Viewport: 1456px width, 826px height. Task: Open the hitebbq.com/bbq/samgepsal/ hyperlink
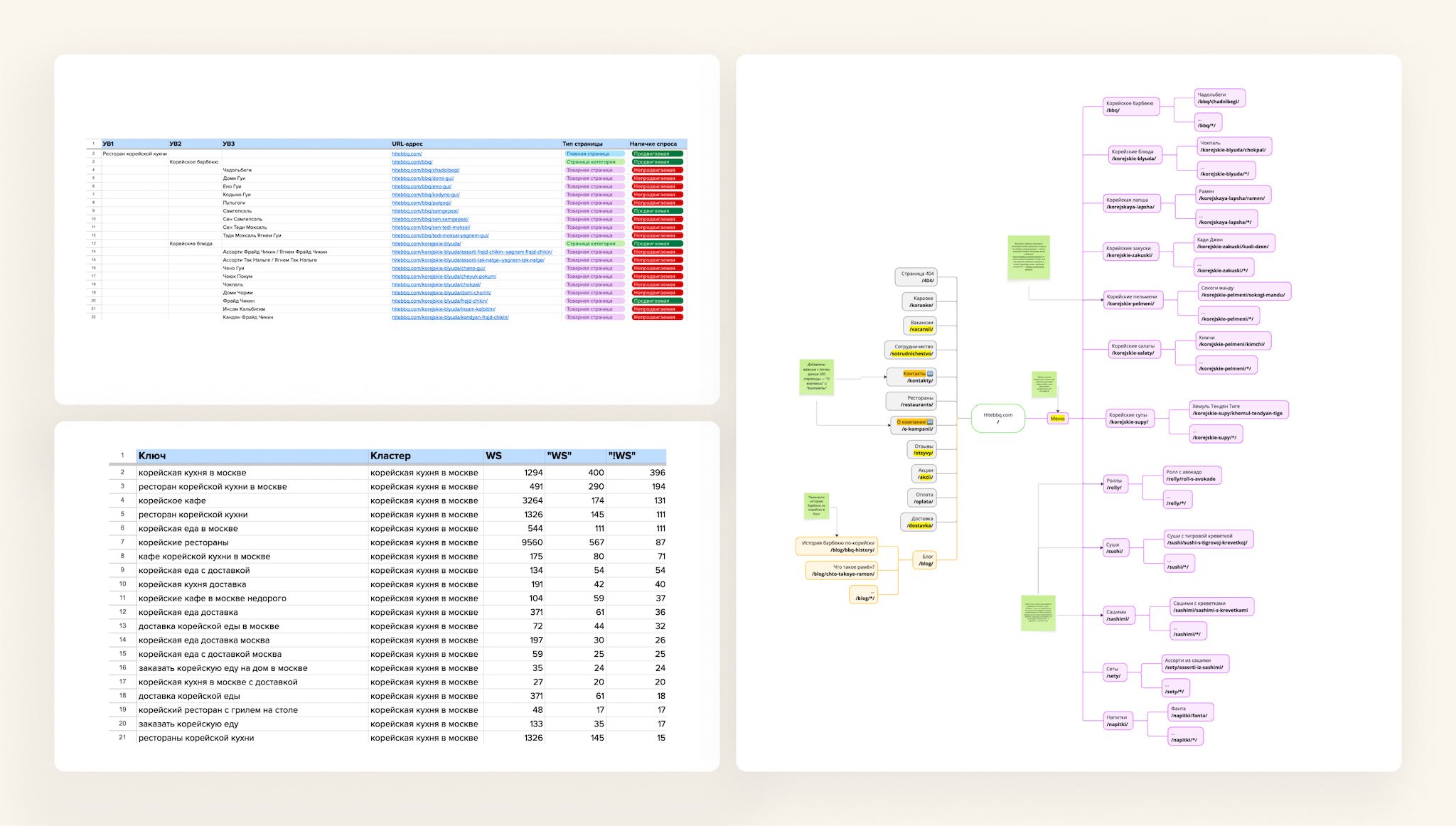pos(425,211)
